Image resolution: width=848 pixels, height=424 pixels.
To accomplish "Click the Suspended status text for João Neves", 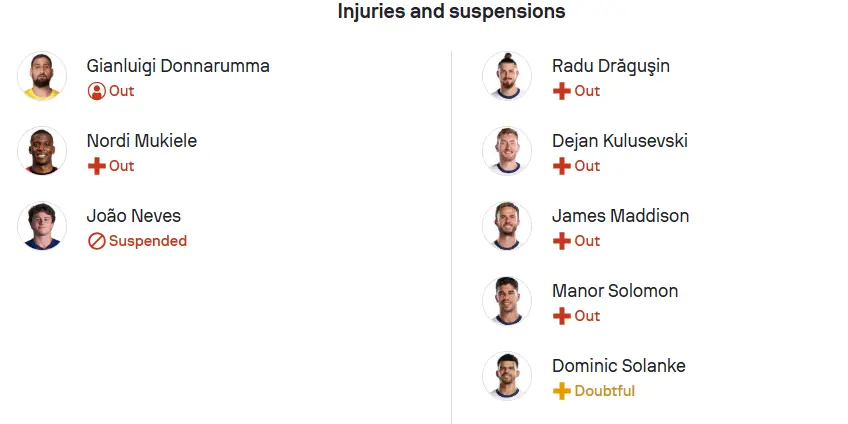I will click(148, 241).
